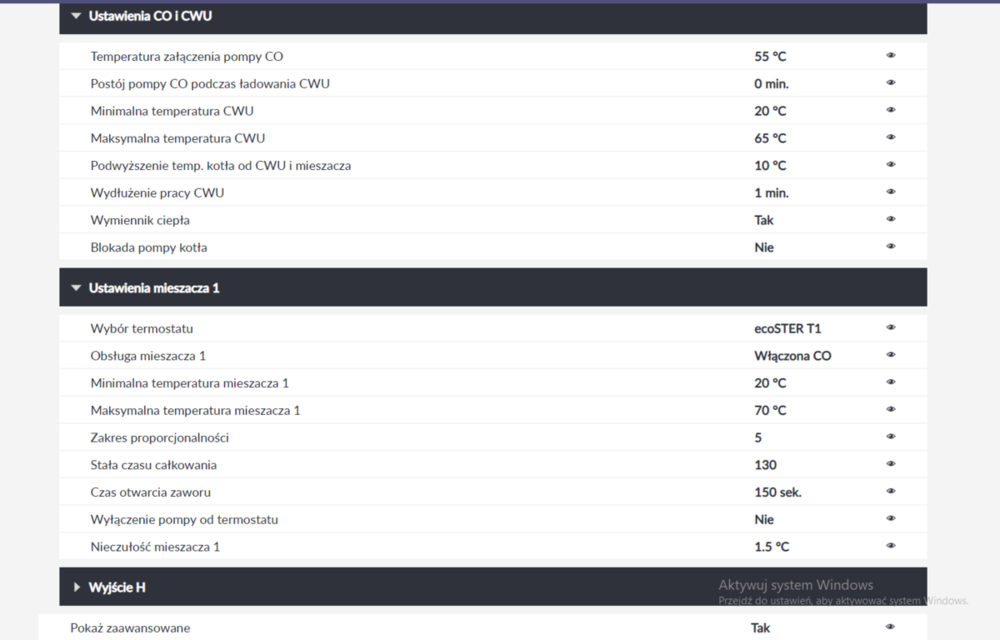This screenshot has height=640, width=1000.
Task: Click eye icon for Wybór termostatu row
Action: [x=890, y=328]
